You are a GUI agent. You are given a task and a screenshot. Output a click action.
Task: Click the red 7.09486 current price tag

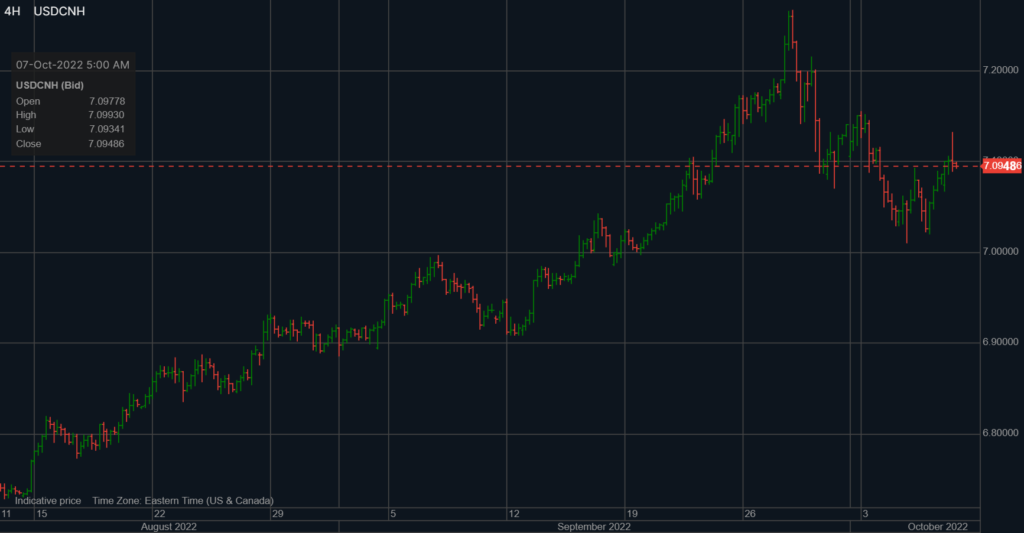pyautogui.click(x=1001, y=166)
